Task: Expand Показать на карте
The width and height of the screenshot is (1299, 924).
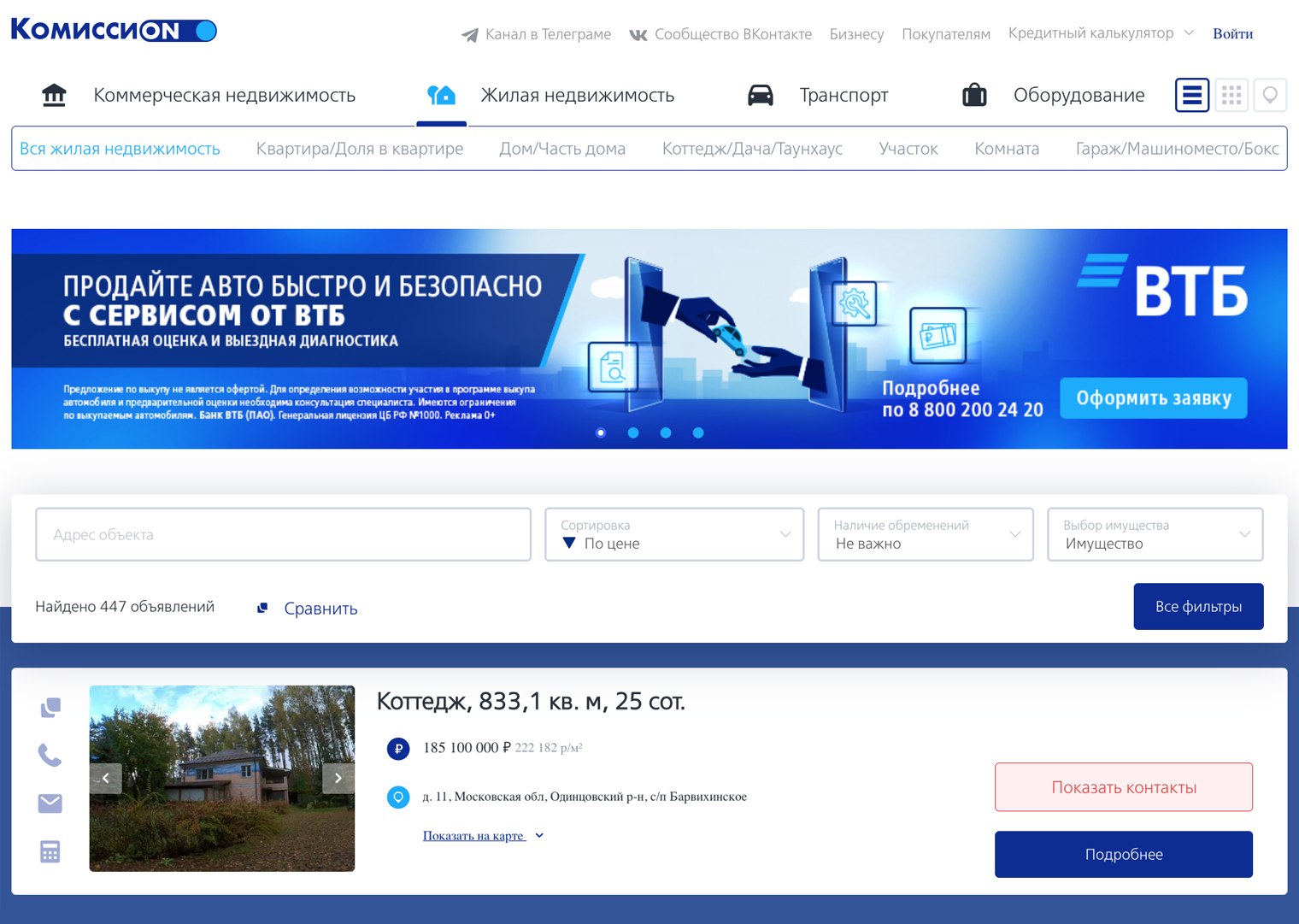Action: pos(483,836)
